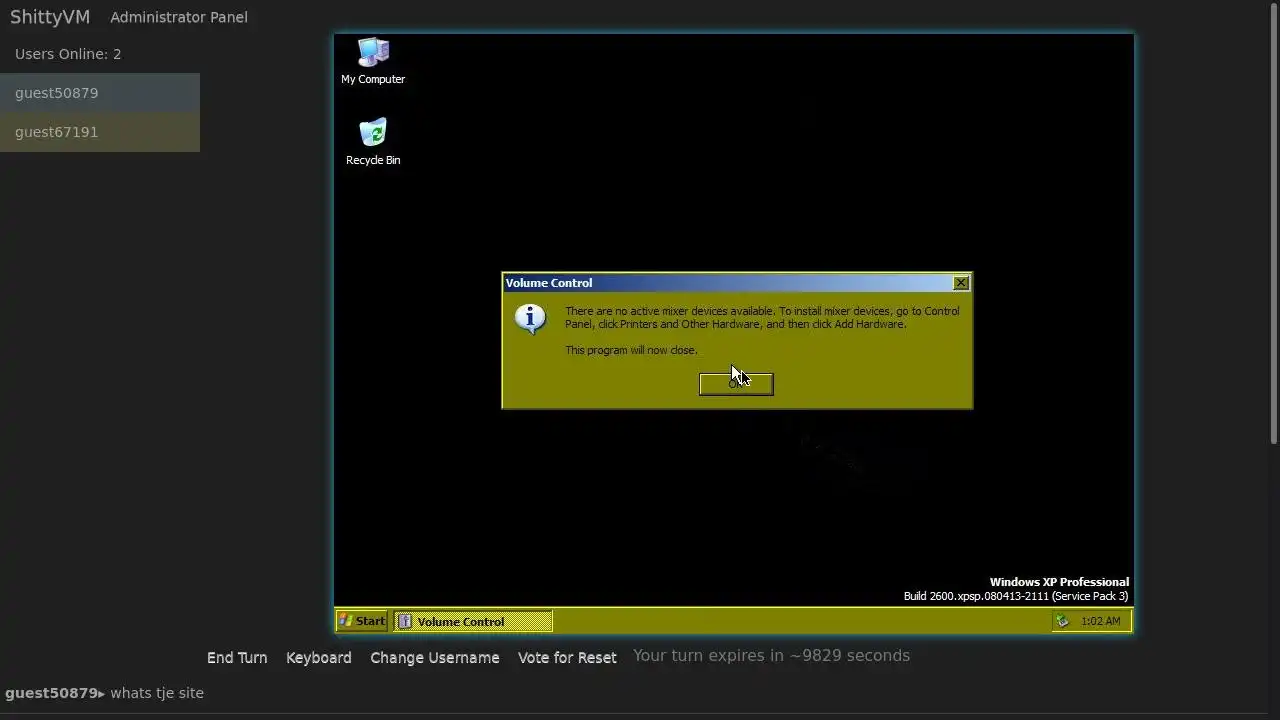The image size is (1280, 720).
Task: Open the My Computer desktop icon
Action: pos(373,61)
